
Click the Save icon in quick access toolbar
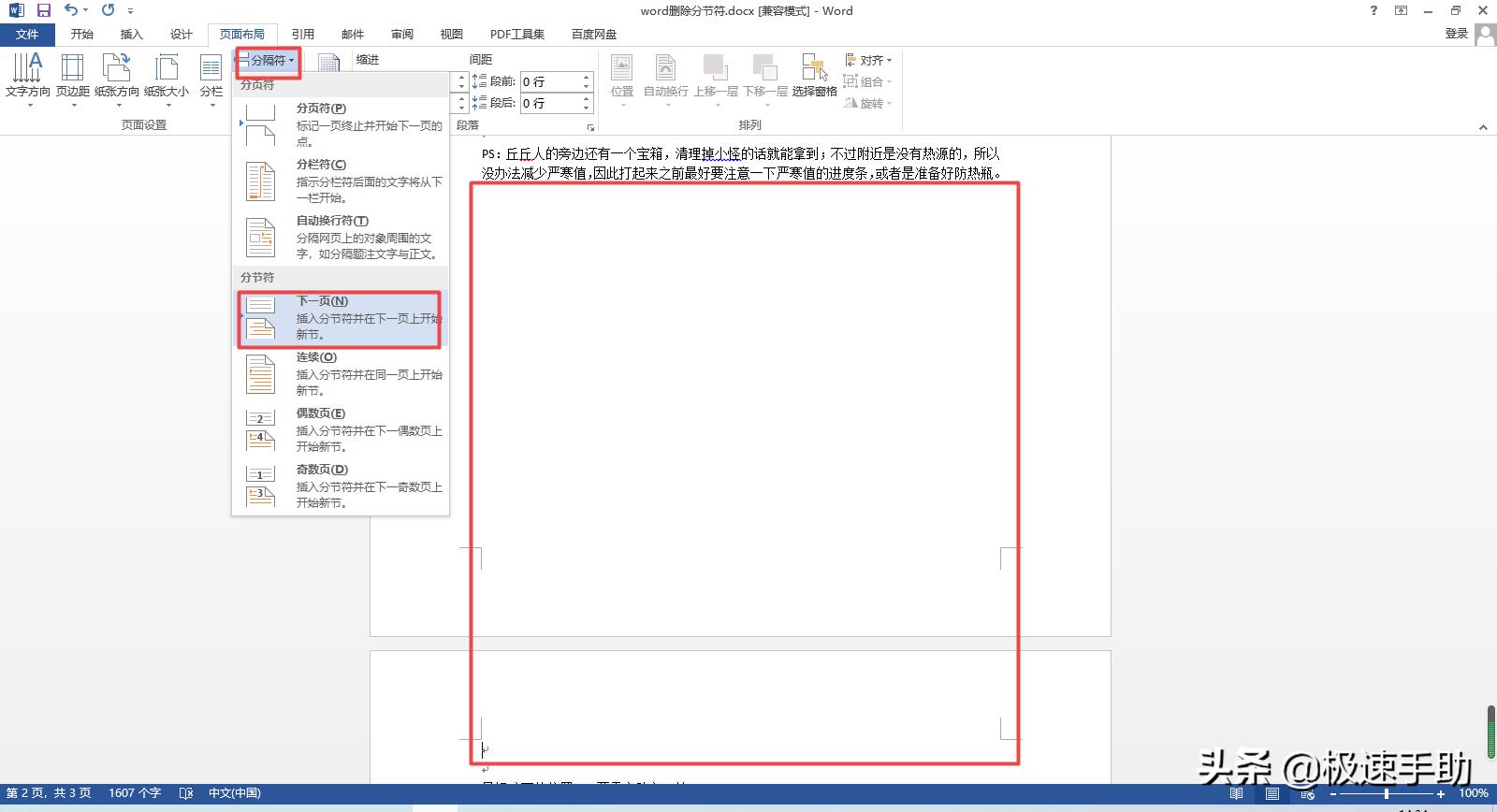coord(43,10)
